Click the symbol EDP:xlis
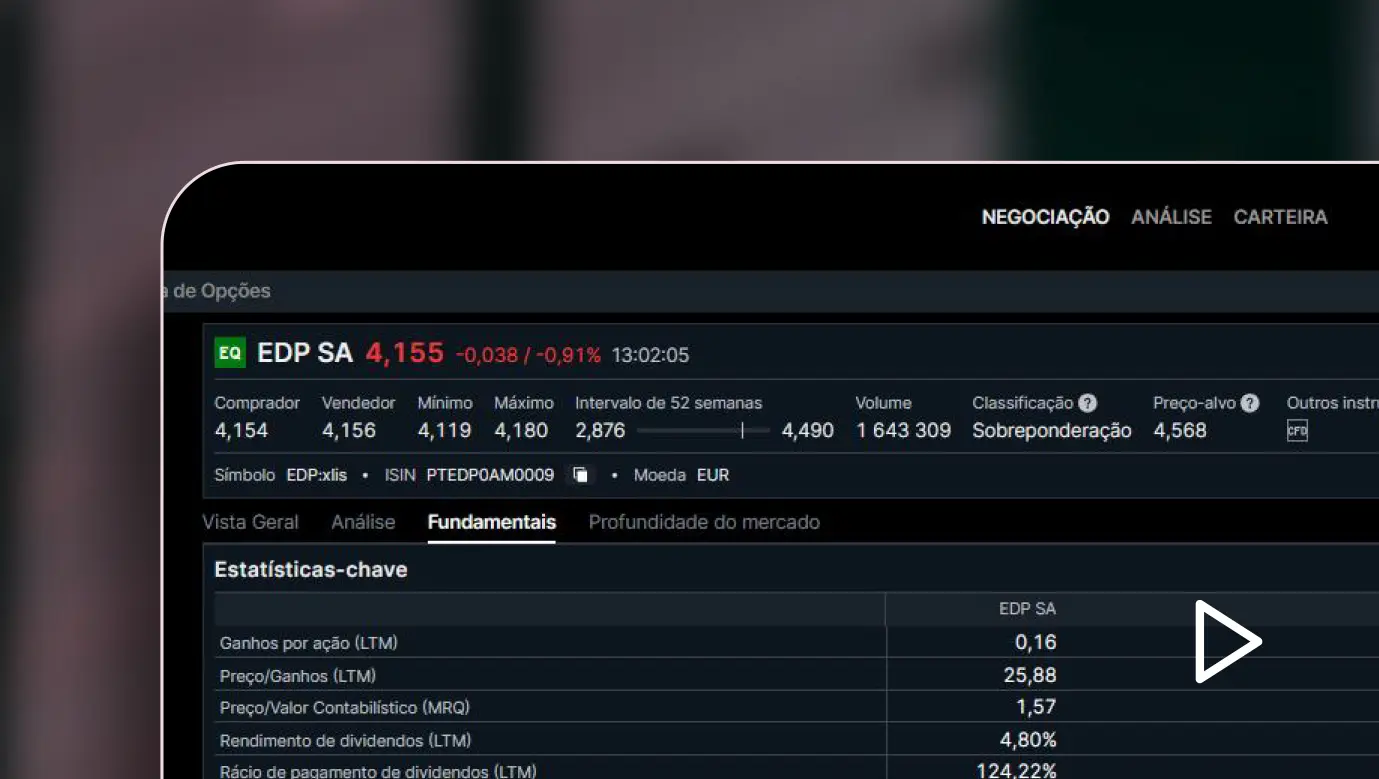 pos(316,475)
